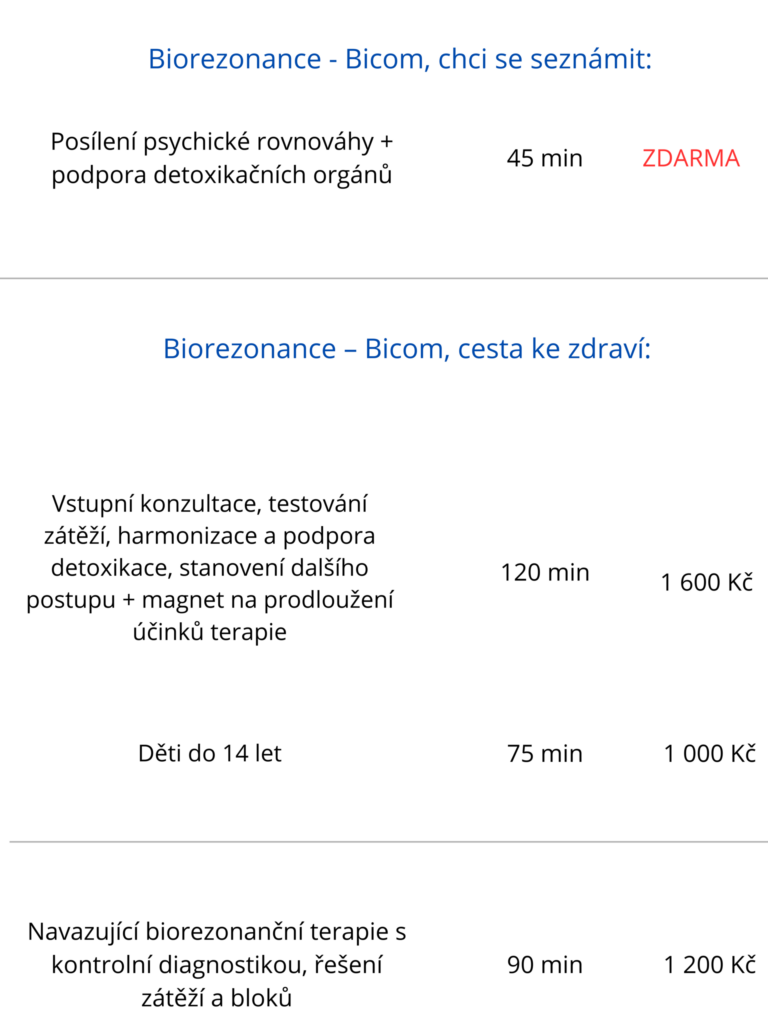Select the 'Děti do 14 let' row label
This screenshot has width=768, height=1024.
coord(210,753)
